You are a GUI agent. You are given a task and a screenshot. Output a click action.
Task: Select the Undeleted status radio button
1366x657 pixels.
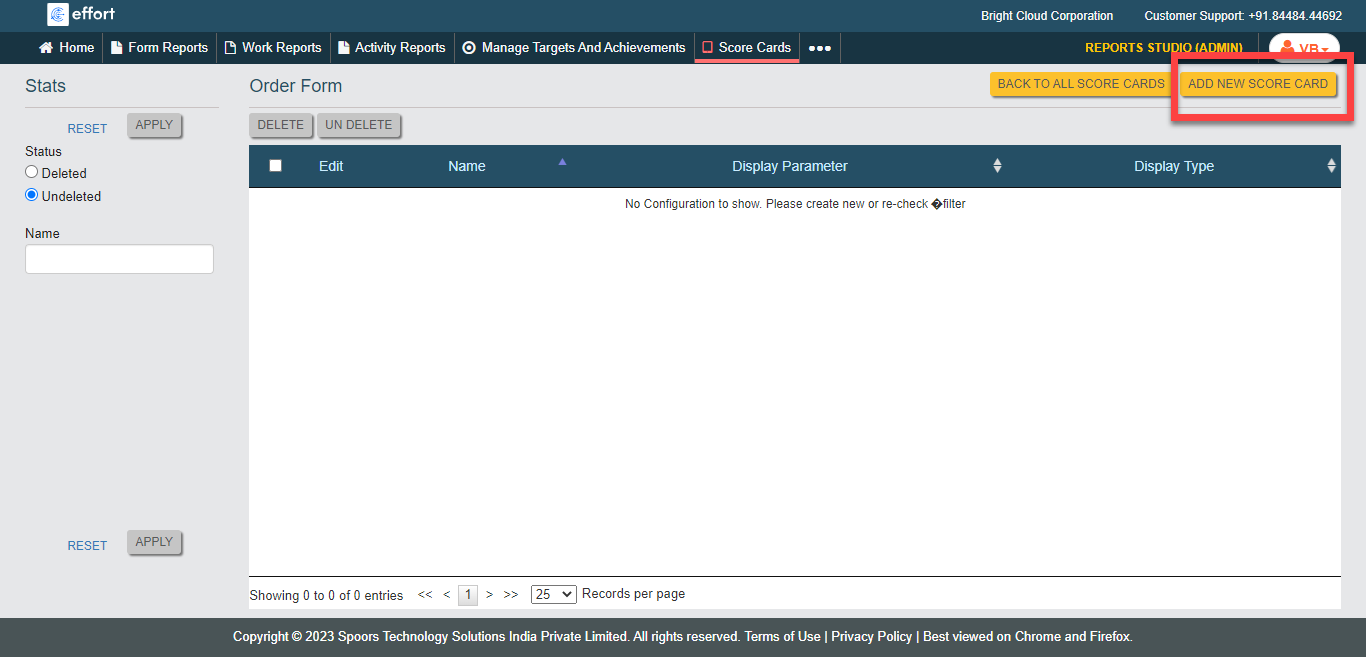coord(32,195)
